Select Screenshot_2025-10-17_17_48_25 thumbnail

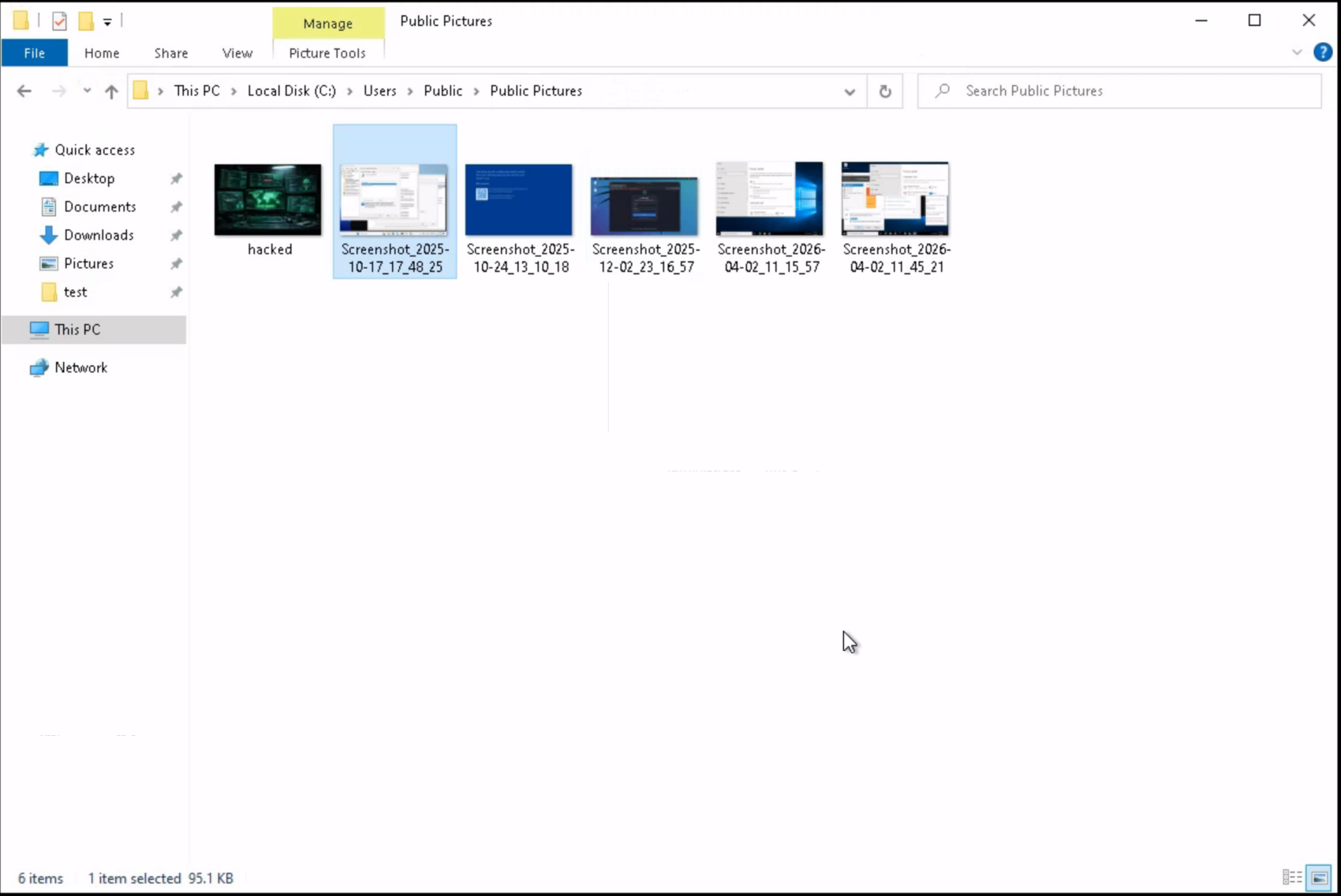tap(394, 200)
